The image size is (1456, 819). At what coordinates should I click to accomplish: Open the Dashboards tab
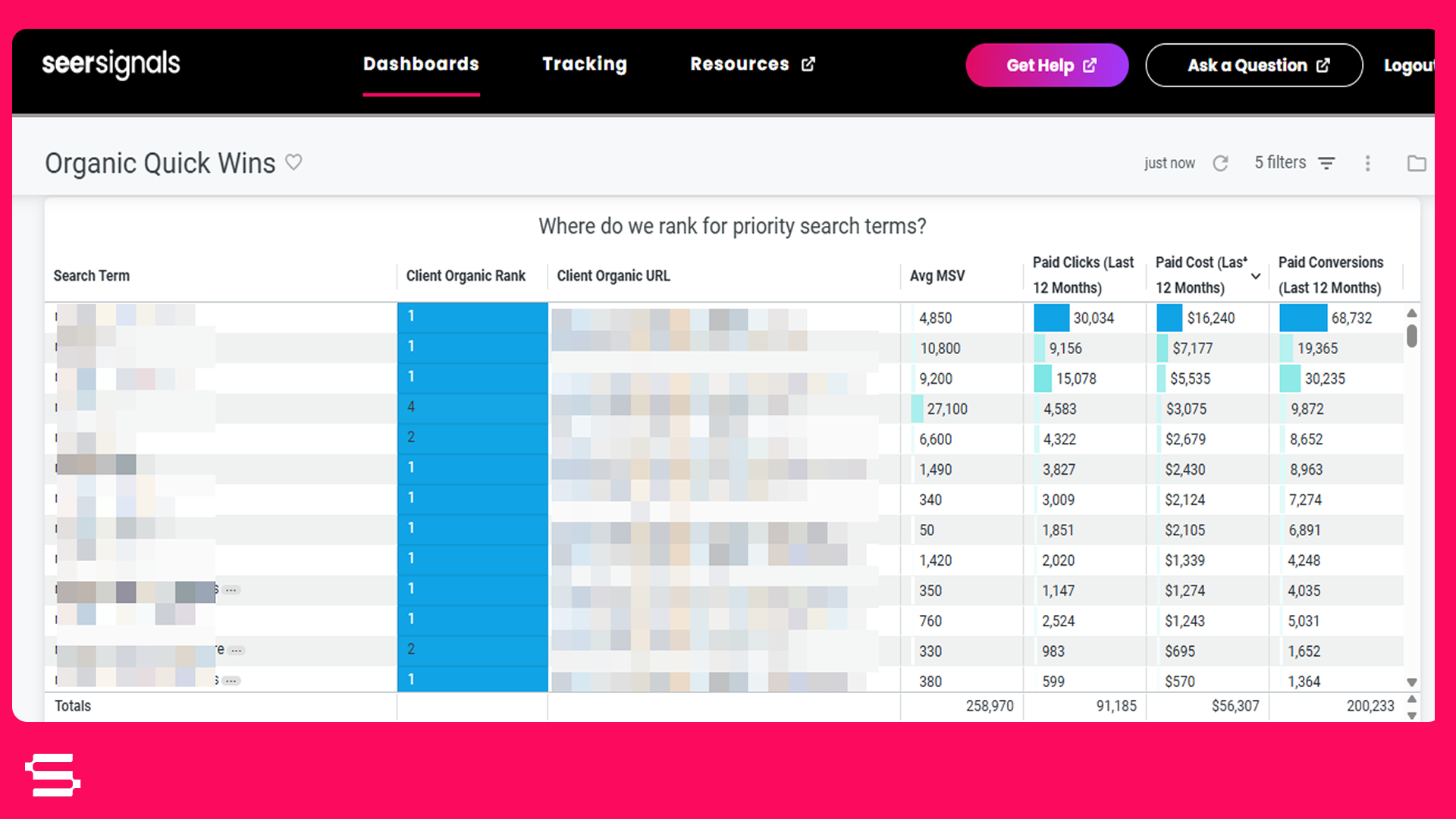(x=421, y=64)
